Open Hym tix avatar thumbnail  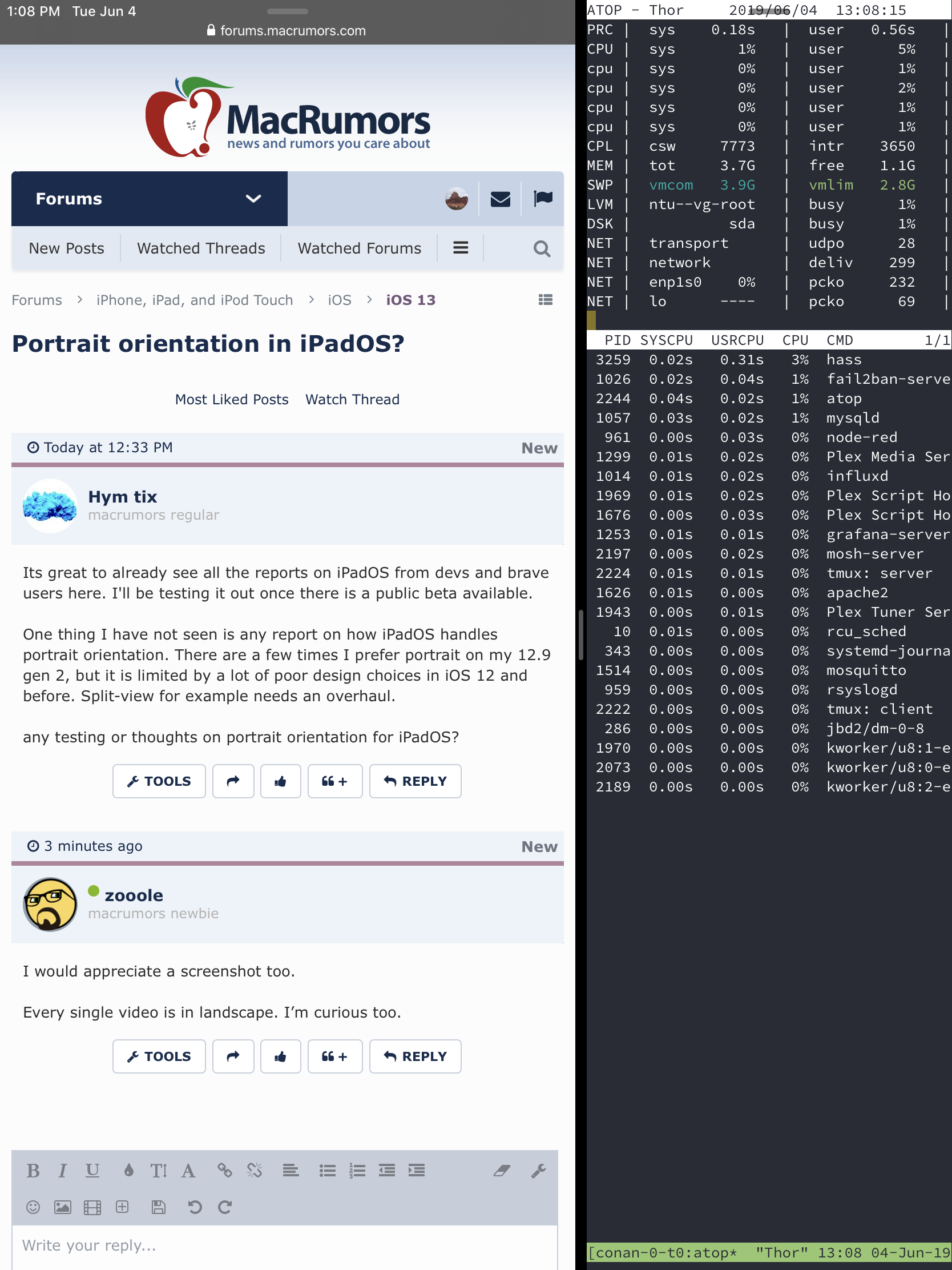[50, 506]
